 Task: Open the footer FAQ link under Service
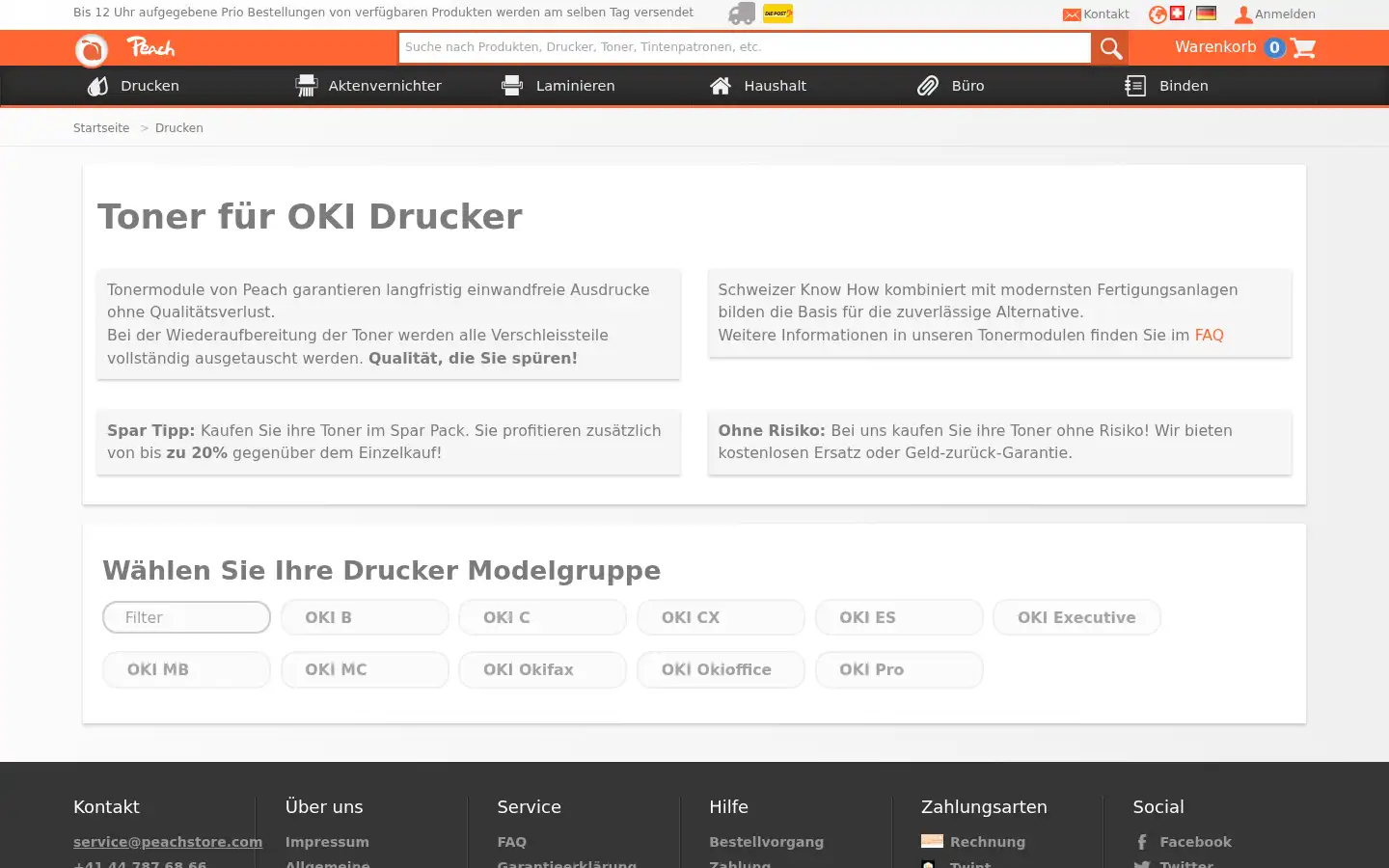click(512, 842)
